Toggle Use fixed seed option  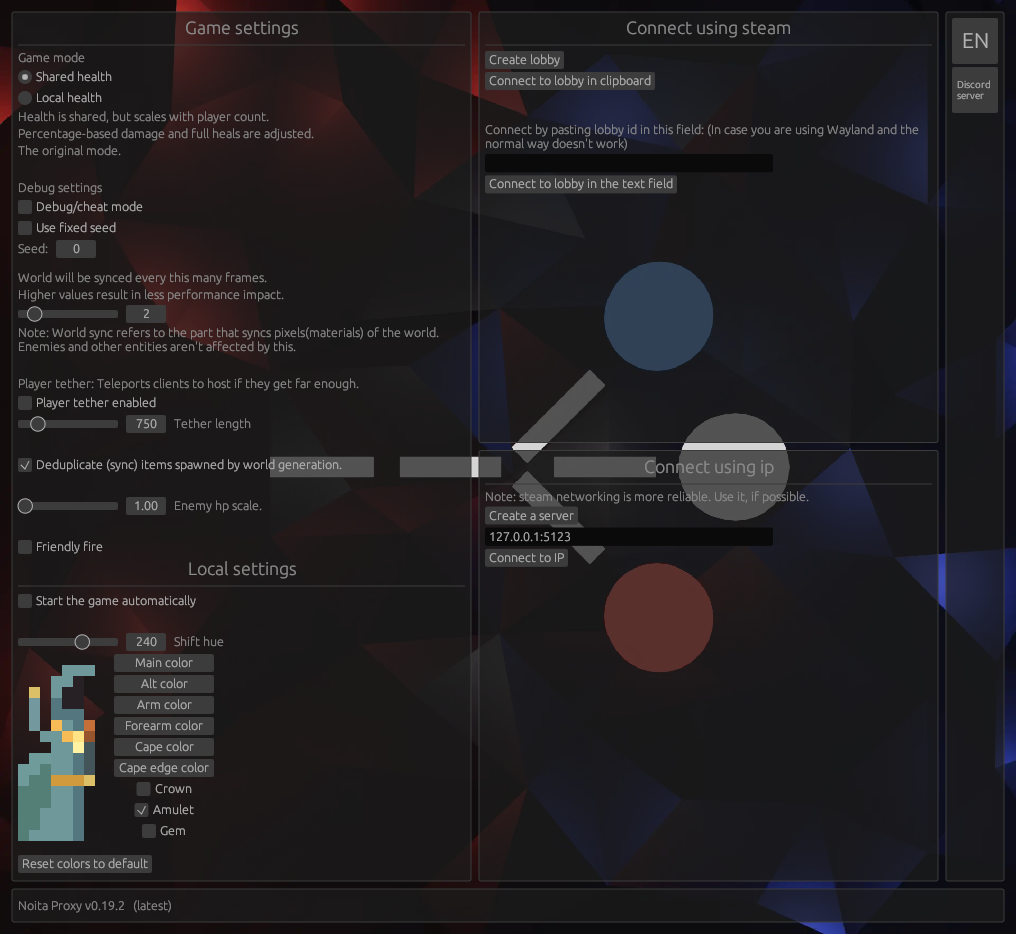pyautogui.click(x=67, y=228)
